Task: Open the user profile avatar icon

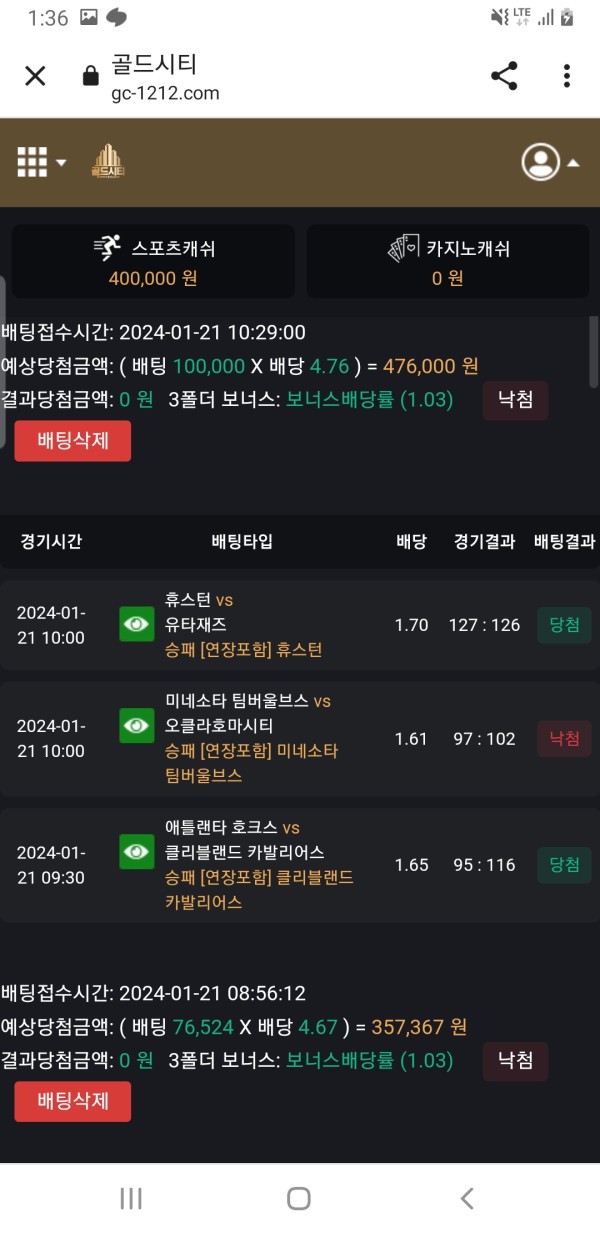Action: (x=541, y=162)
